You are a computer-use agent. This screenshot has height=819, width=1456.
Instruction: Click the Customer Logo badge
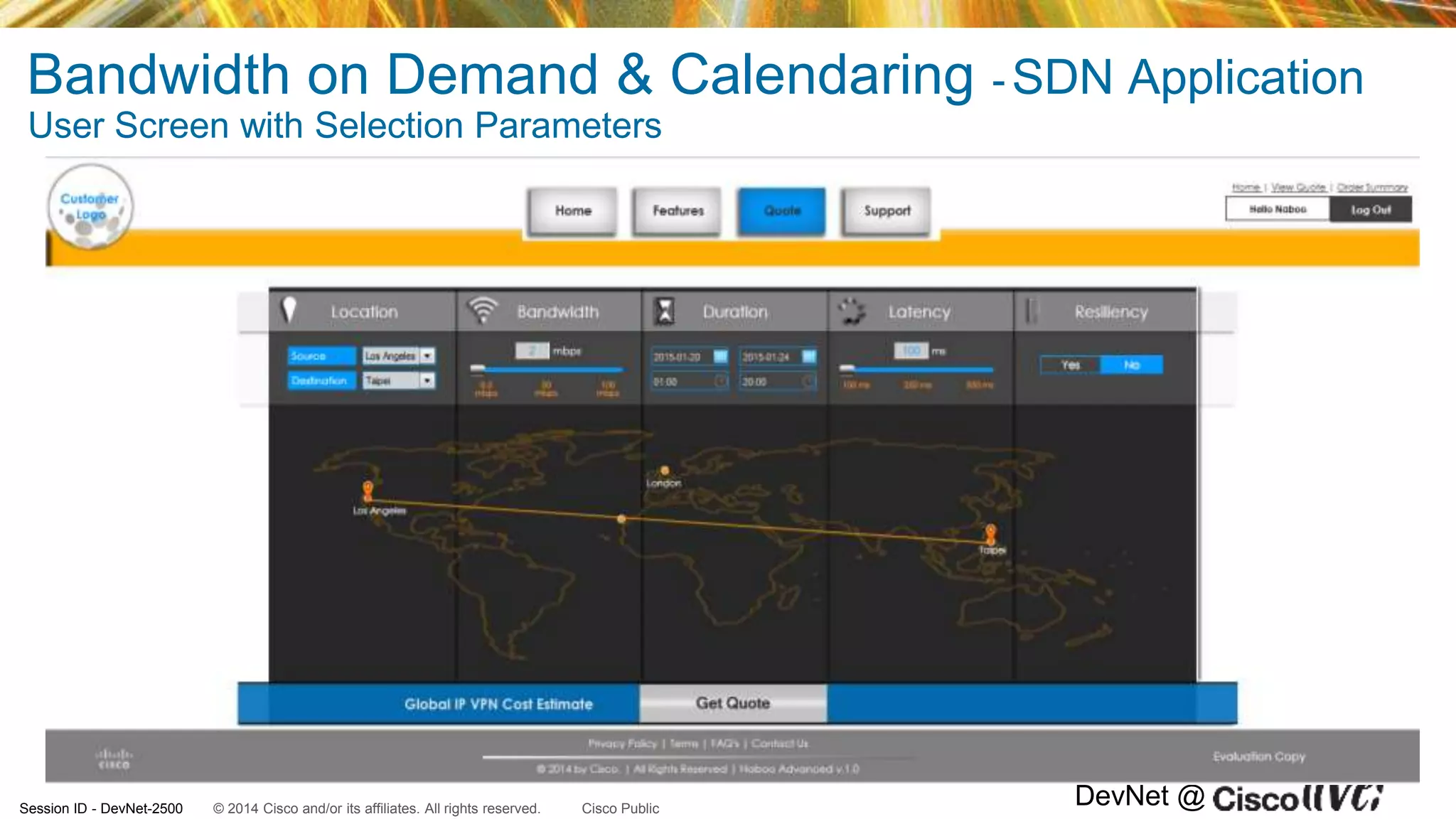pyautogui.click(x=90, y=207)
